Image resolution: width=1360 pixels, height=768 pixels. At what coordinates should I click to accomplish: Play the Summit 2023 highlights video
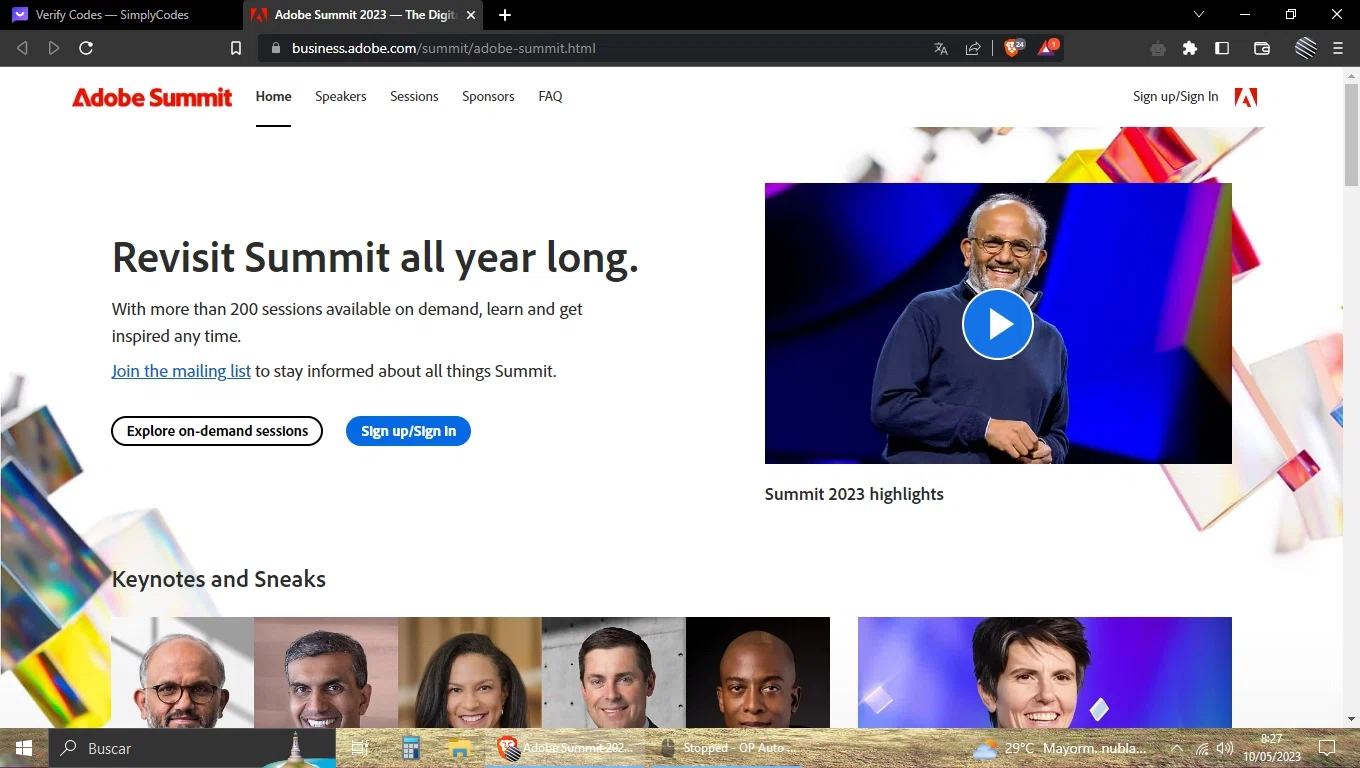997,324
